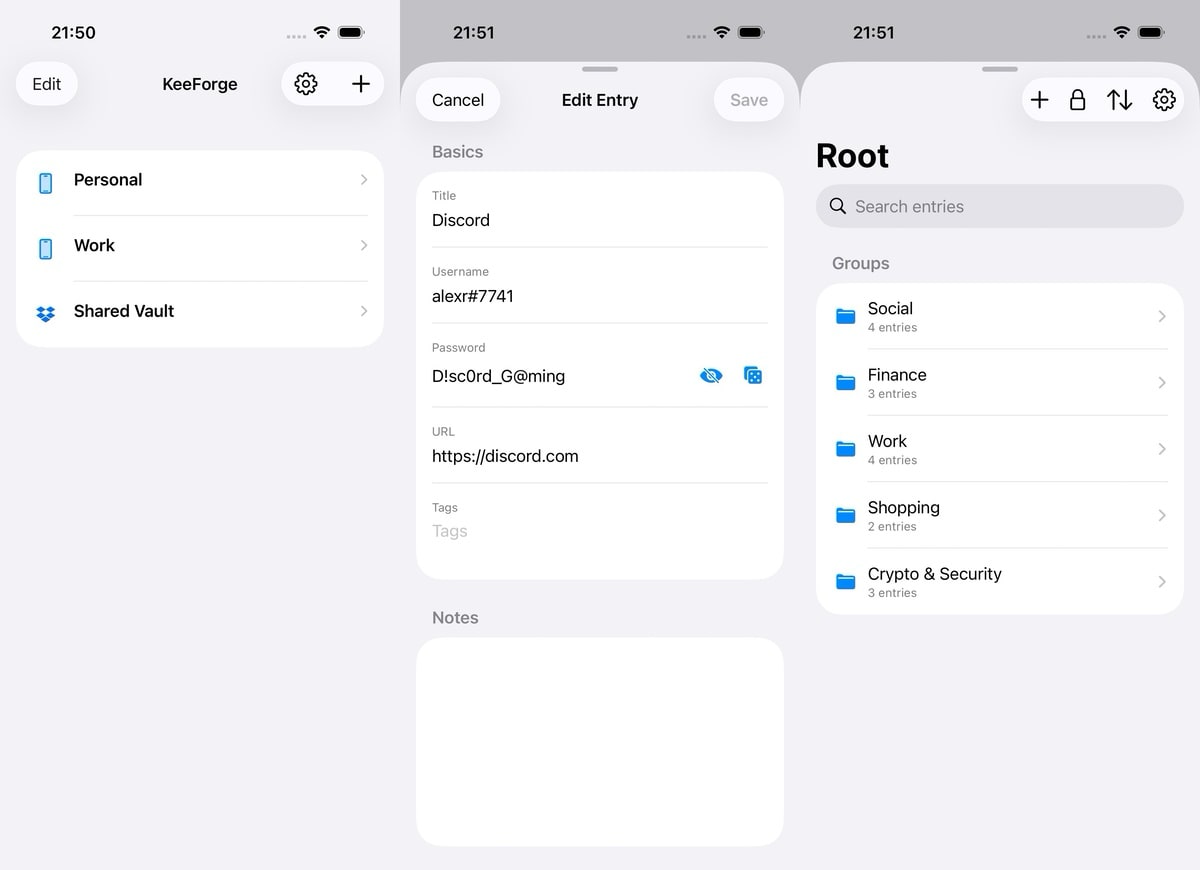Select the Social group name
Image resolution: width=1200 pixels, height=870 pixels.
pos(890,309)
